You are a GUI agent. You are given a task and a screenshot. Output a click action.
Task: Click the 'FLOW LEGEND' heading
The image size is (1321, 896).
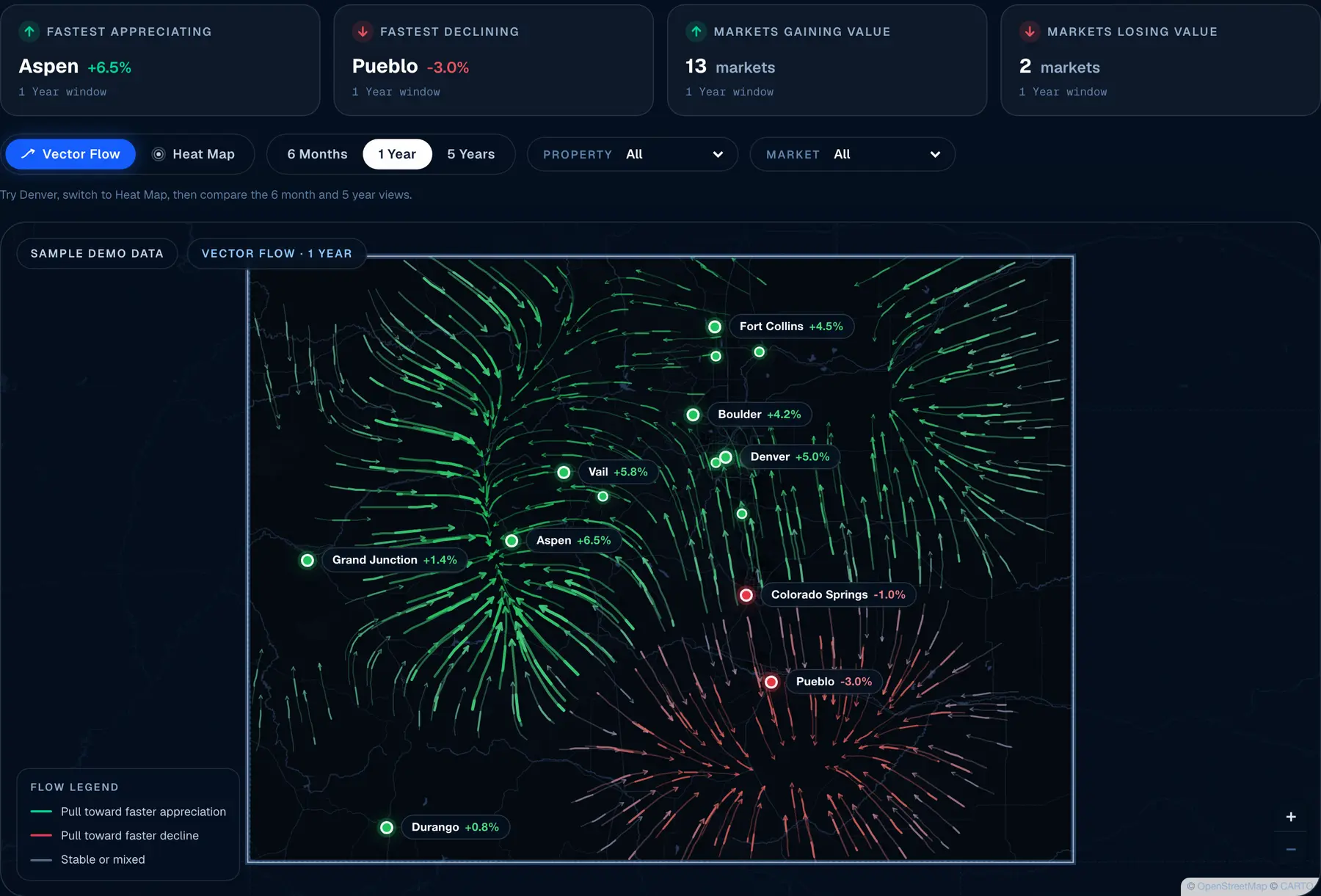[x=74, y=787]
